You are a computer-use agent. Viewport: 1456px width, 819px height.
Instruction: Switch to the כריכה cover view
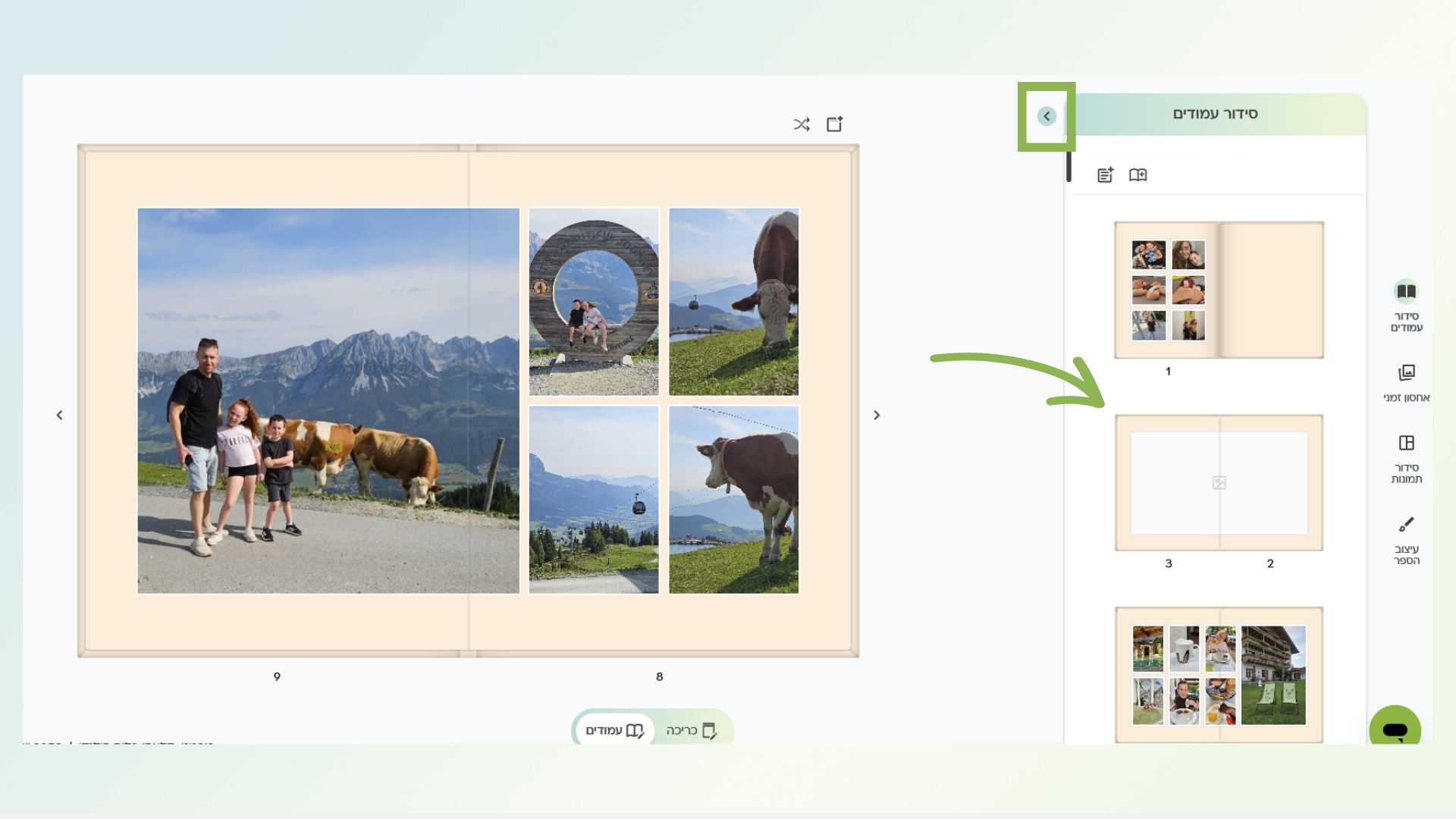pos(691,730)
